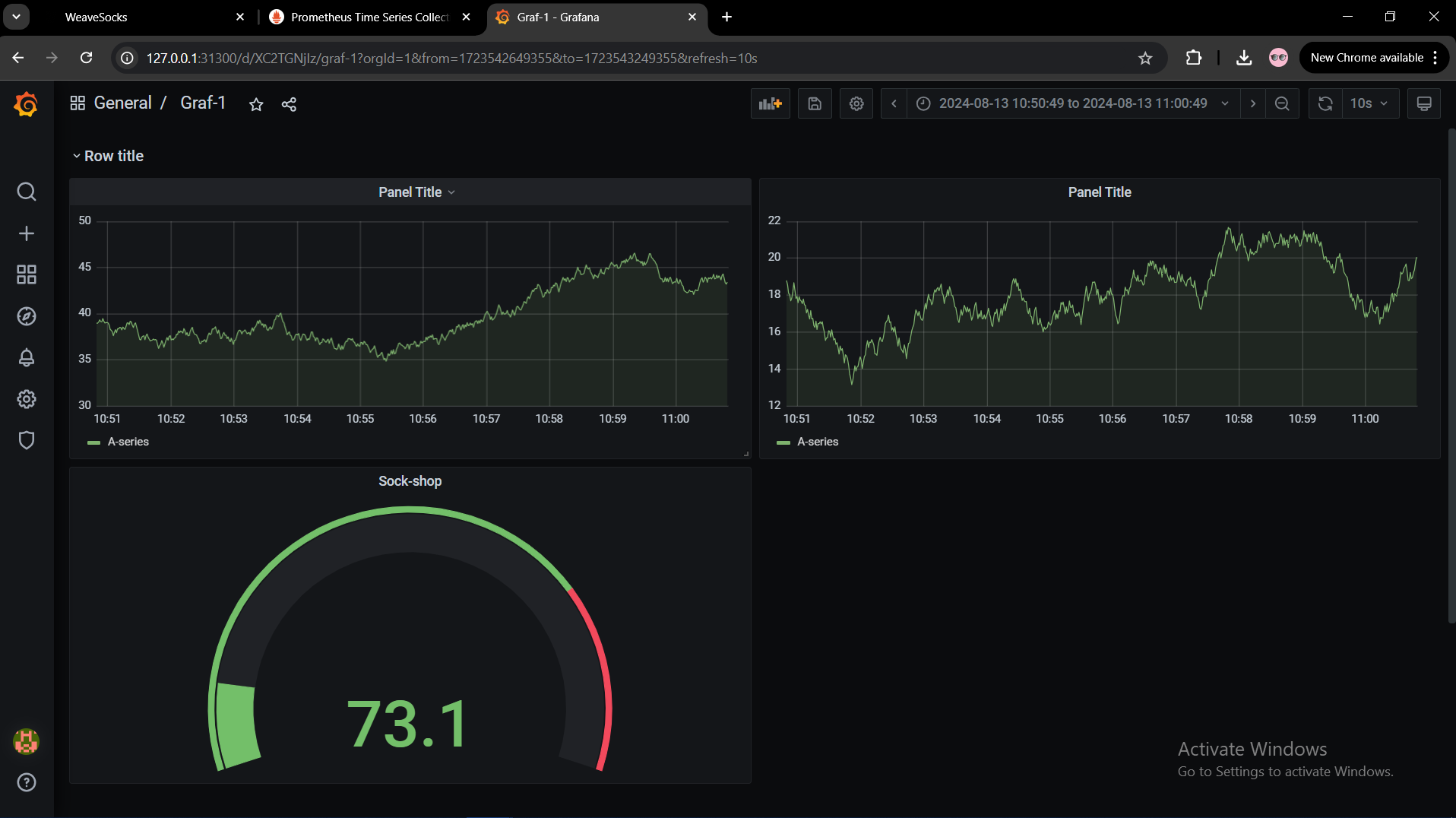
Task: Switch to Prometheus Time Series tab
Action: tap(370, 17)
